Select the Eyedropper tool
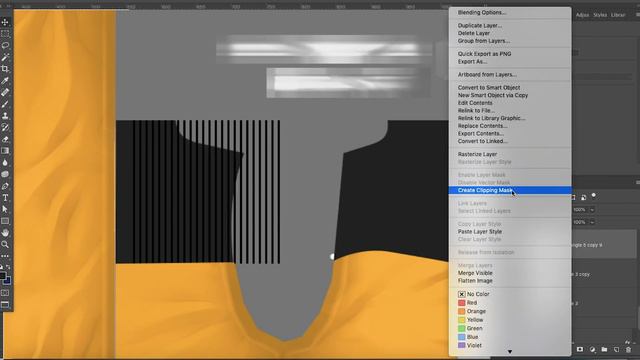This screenshot has width=640, height=360. pos(5,80)
